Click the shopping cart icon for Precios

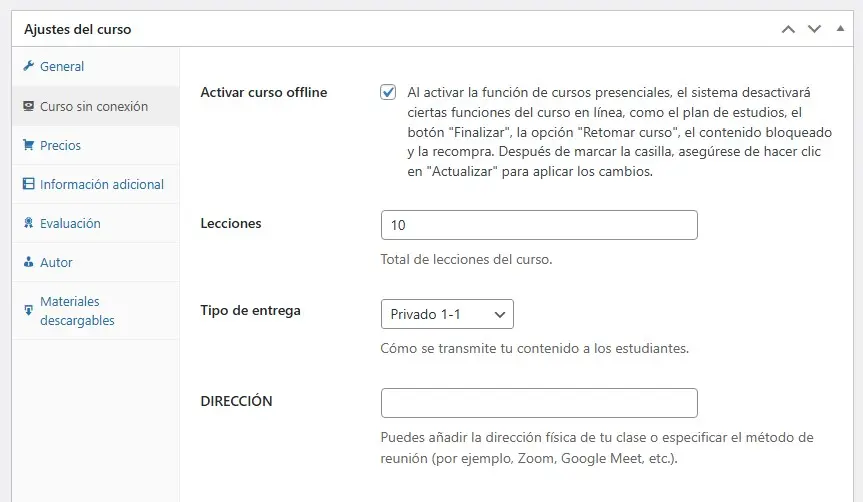point(29,145)
